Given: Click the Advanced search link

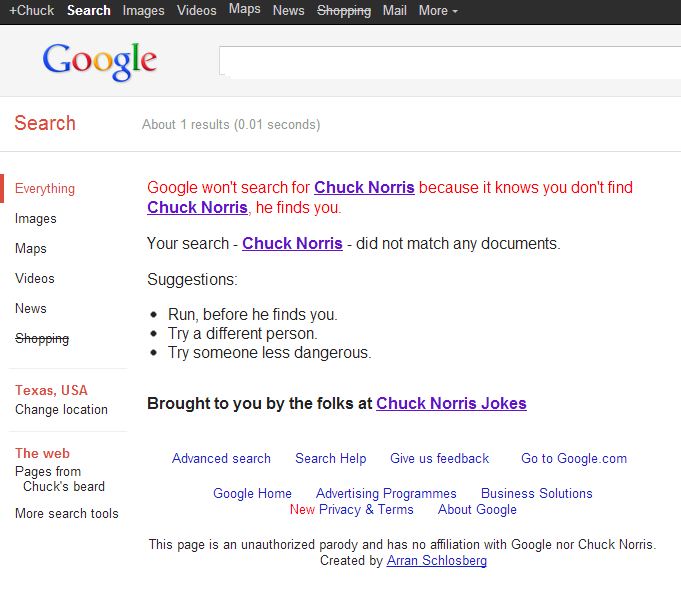Looking at the screenshot, I should [221, 458].
